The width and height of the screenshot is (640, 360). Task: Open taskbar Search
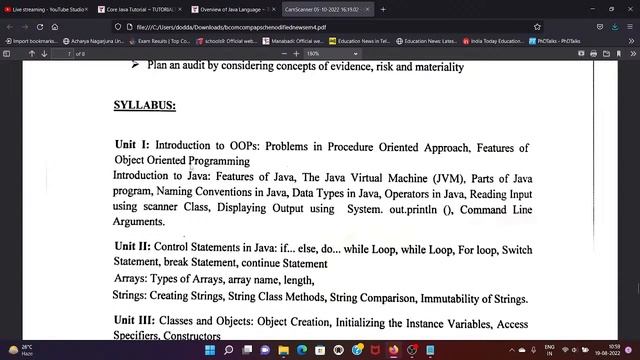[x=229, y=350]
